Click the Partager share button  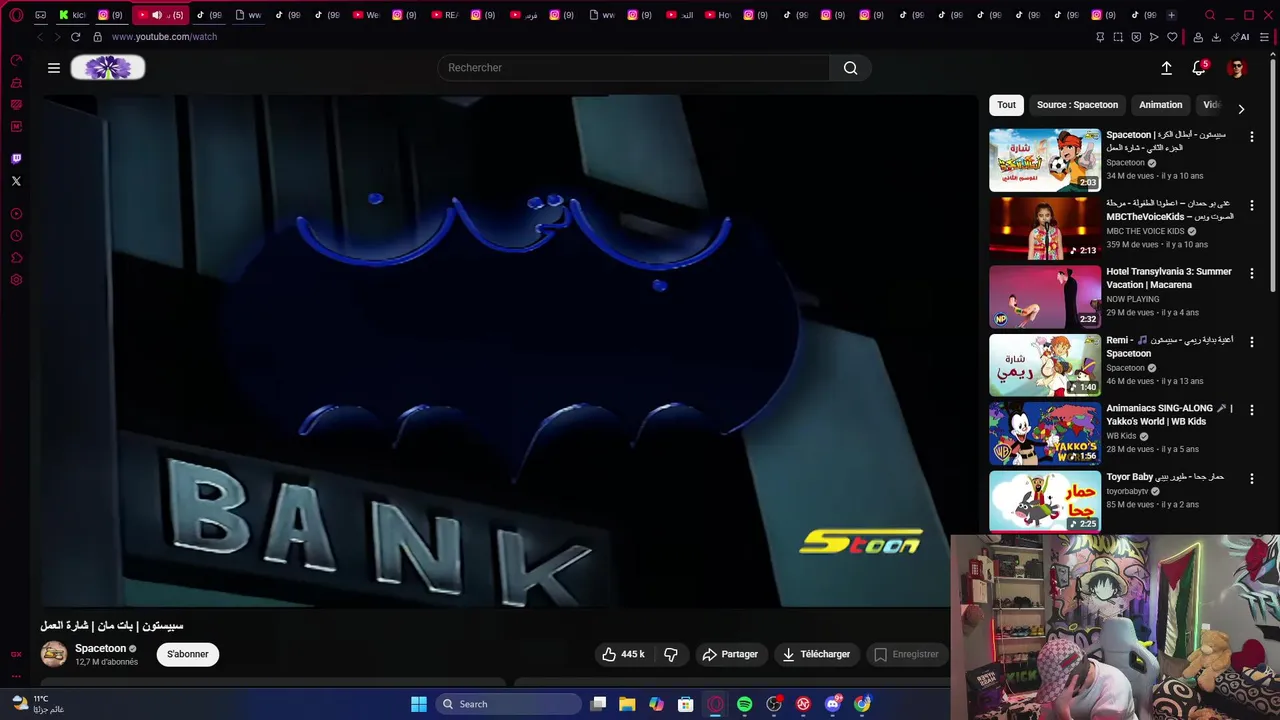pos(730,654)
